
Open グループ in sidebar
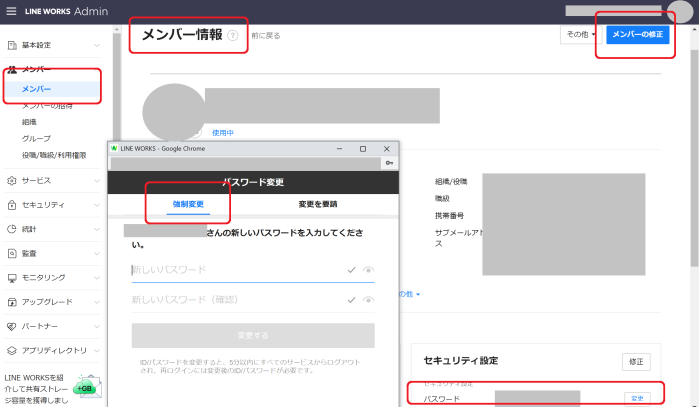[36, 139]
